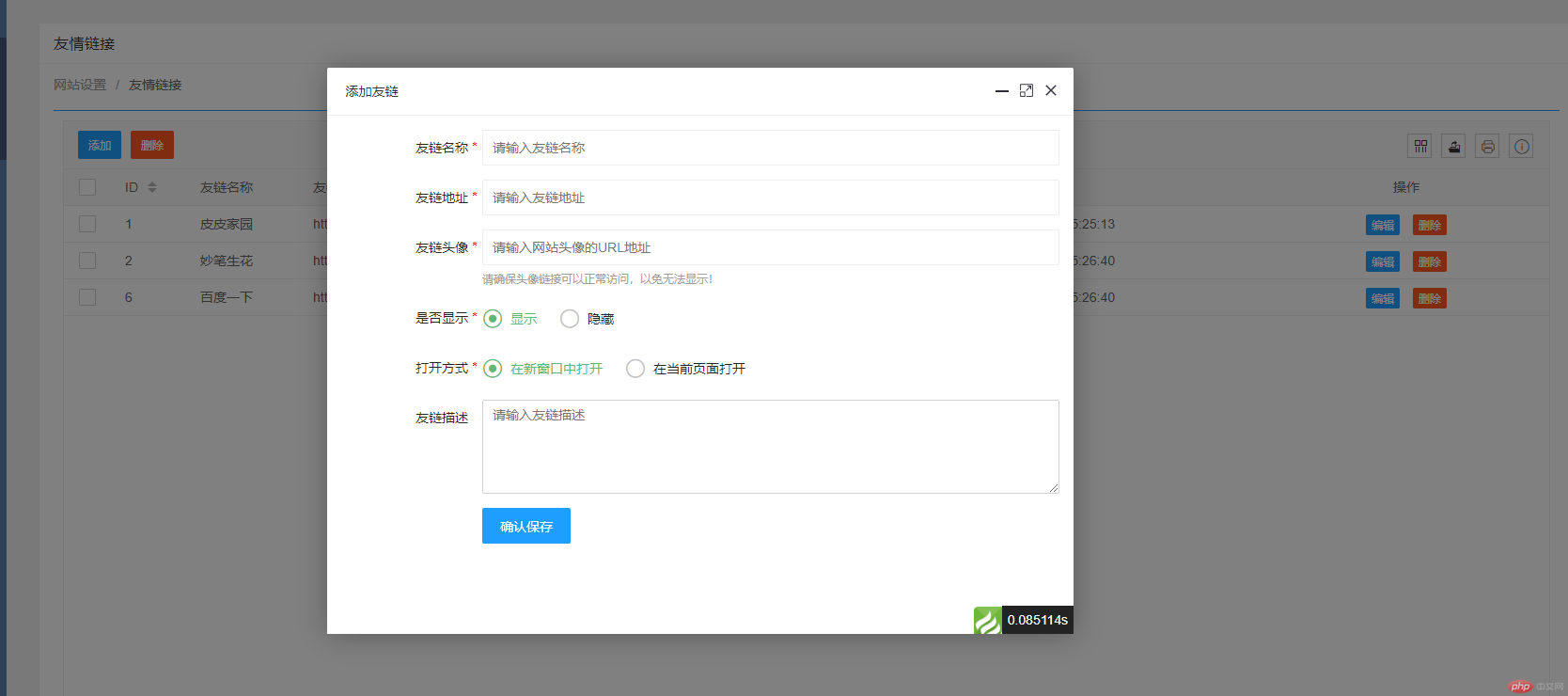Tick the checkbox for row 皮皮家园
This screenshot has width=1568, height=696.
(x=87, y=224)
